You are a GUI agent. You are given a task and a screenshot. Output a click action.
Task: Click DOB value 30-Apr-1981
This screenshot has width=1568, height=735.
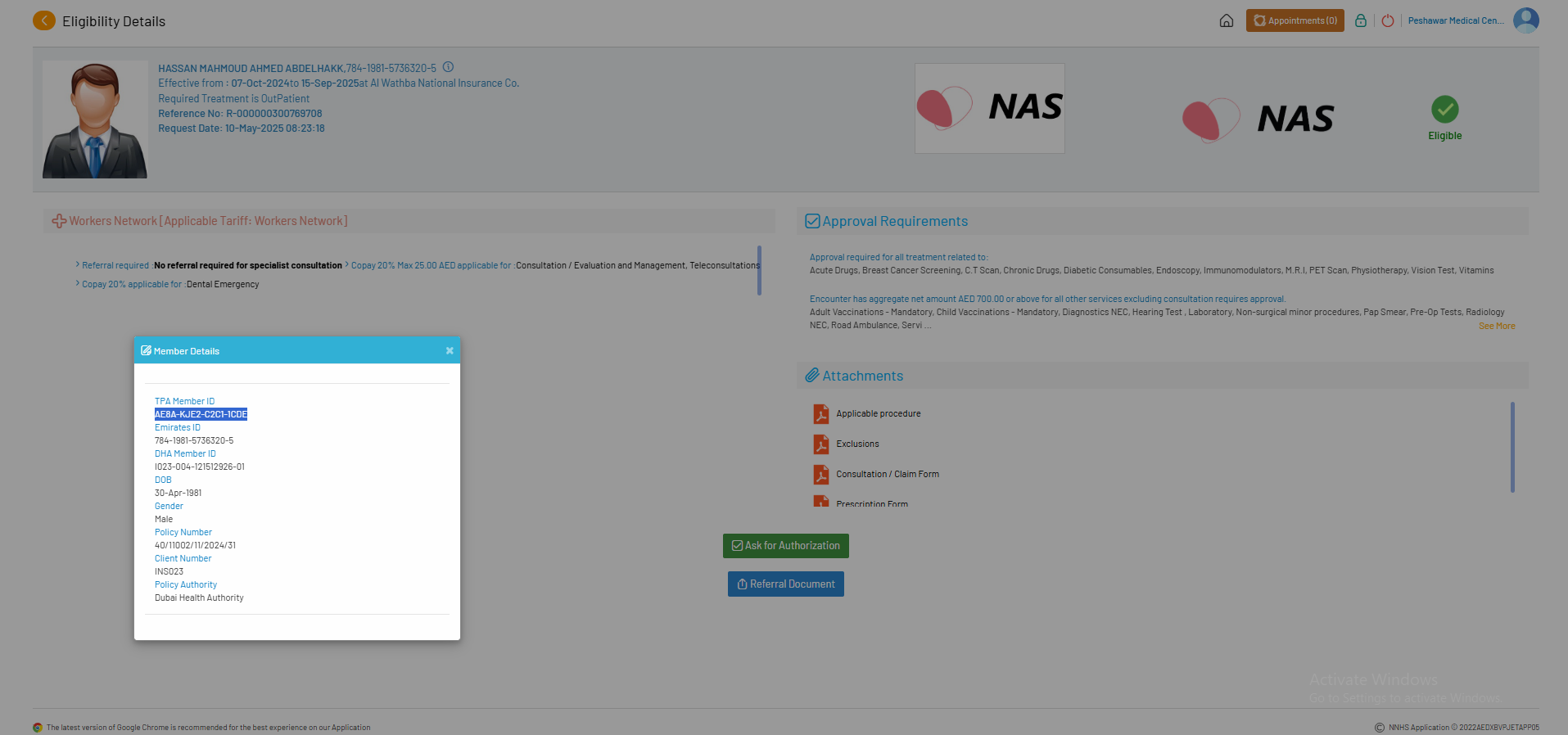click(x=178, y=493)
